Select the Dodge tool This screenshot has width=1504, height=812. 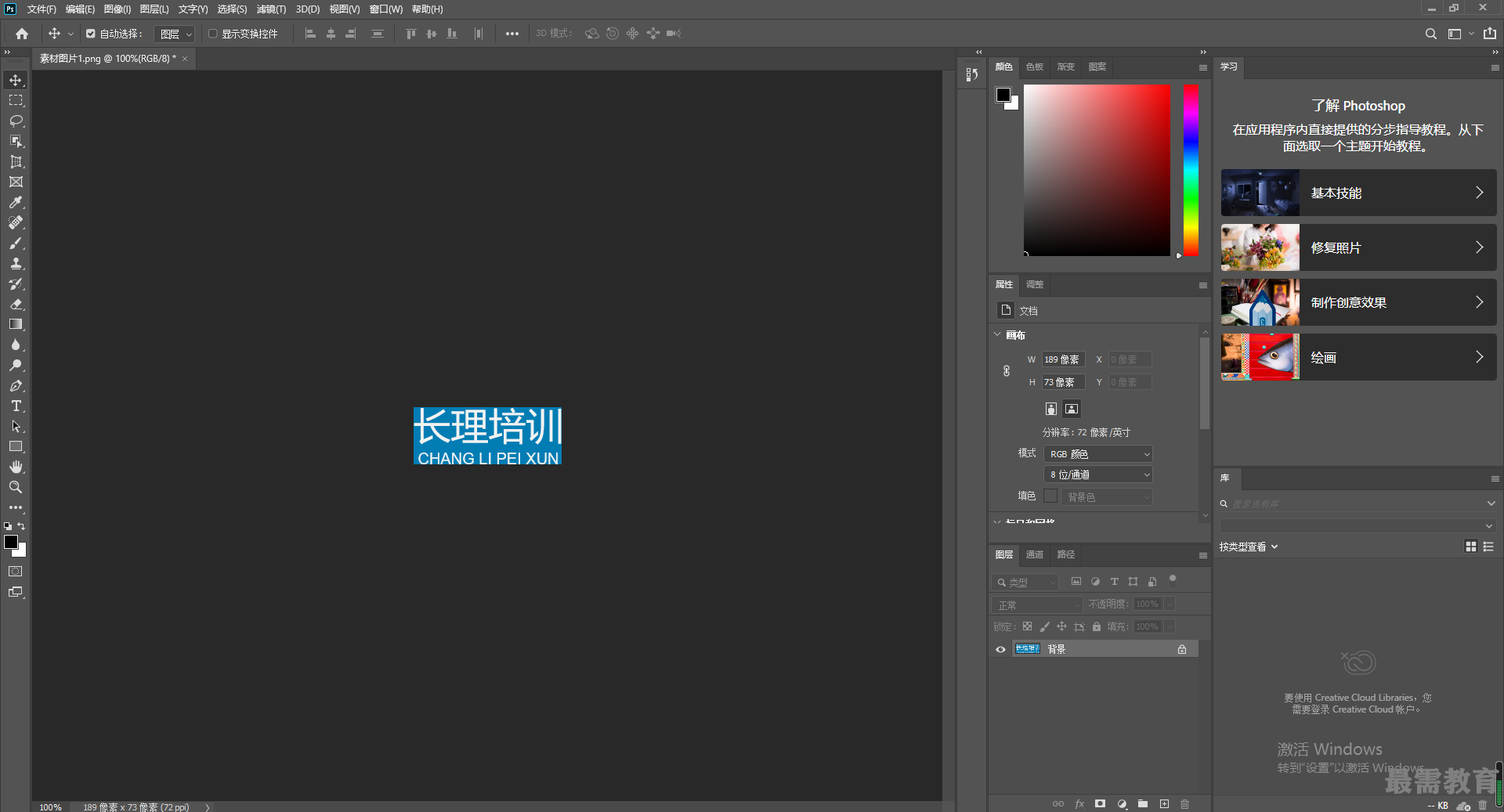(x=16, y=365)
